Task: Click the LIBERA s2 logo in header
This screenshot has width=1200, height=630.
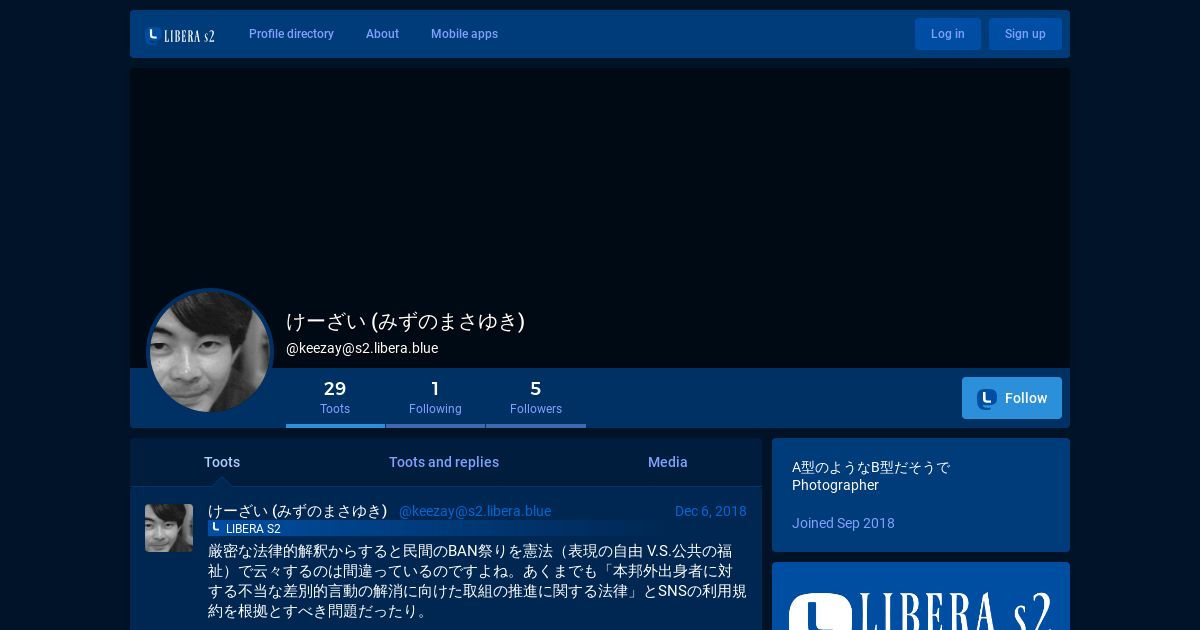Action: click(180, 35)
